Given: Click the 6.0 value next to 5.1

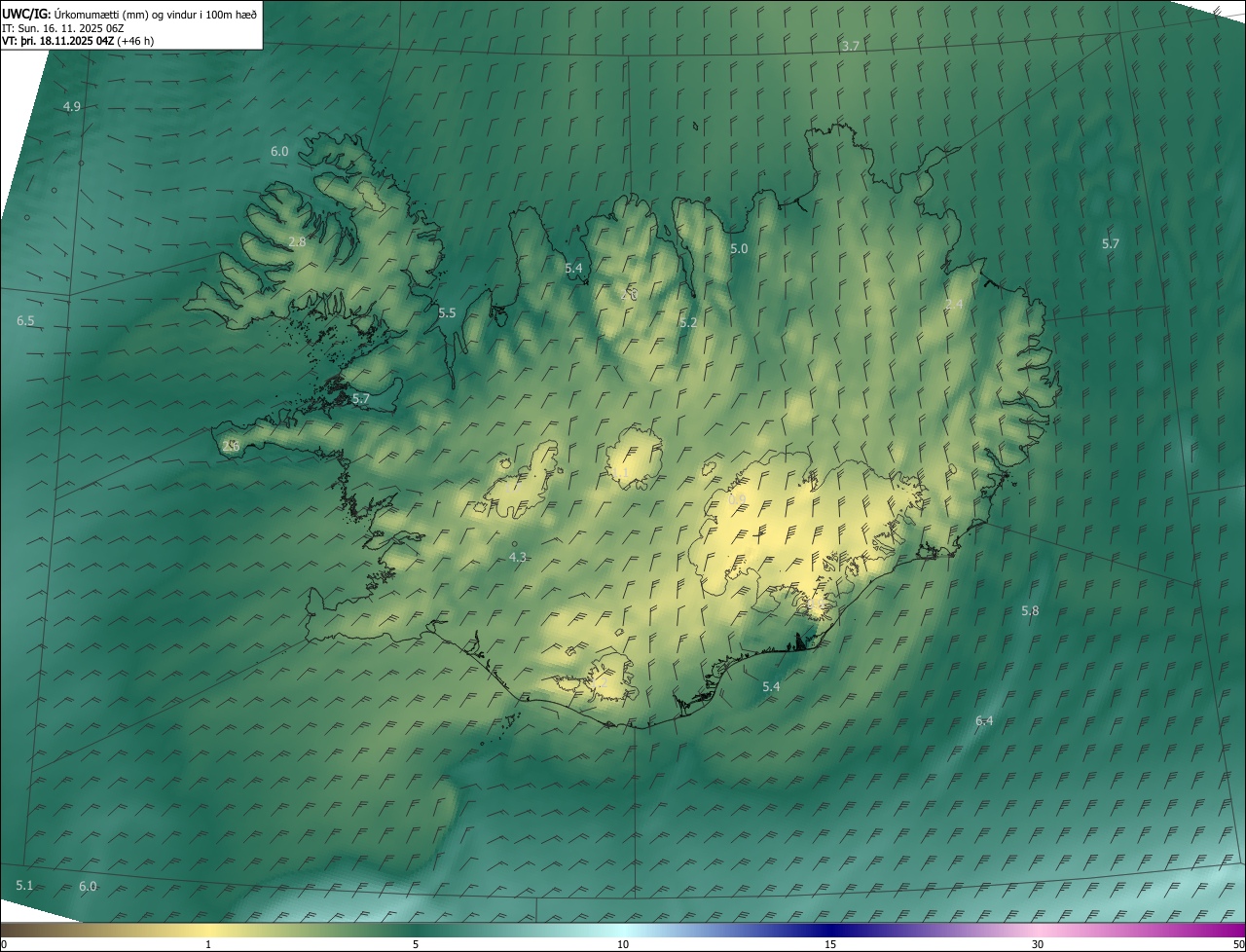Looking at the screenshot, I should (x=88, y=887).
